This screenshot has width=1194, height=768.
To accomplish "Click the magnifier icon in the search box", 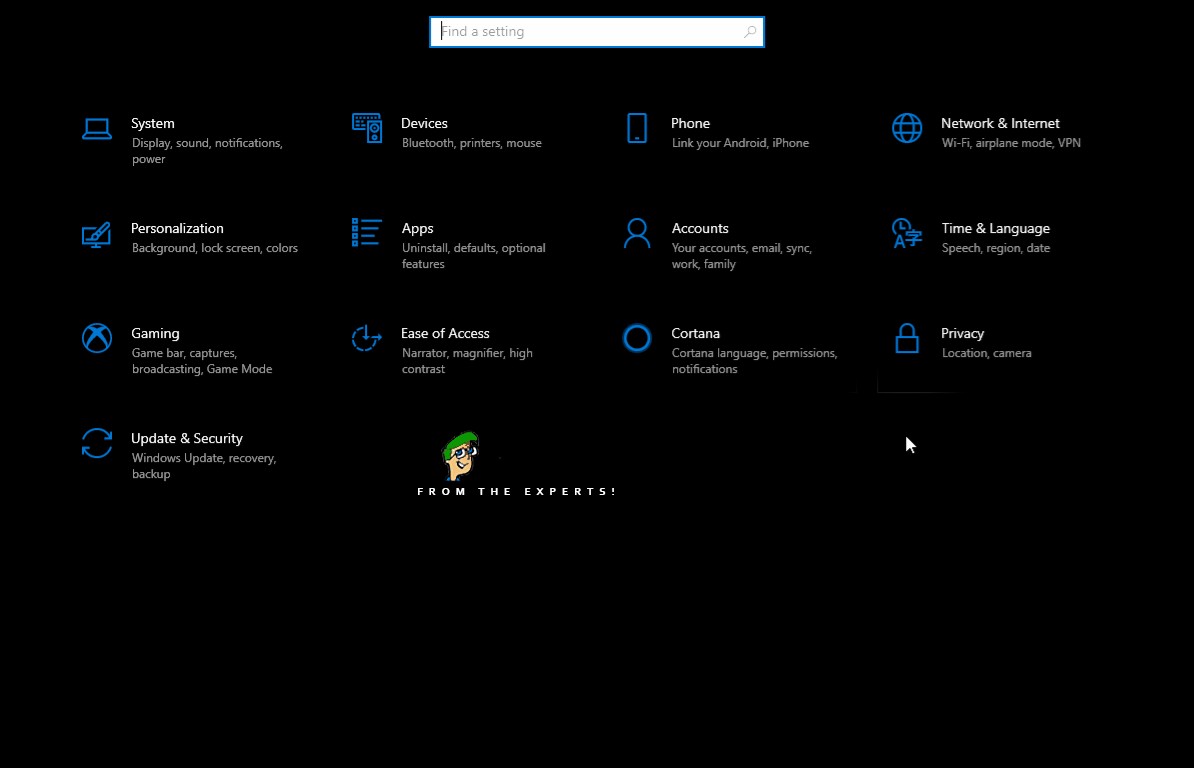I will [750, 32].
